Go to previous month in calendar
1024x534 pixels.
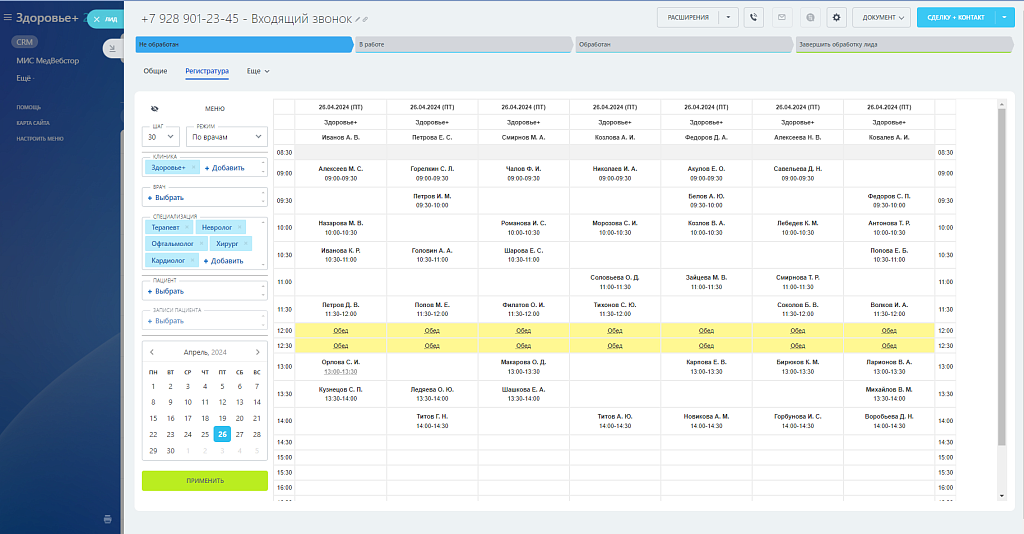pyautogui.click(x=152, y=352)
